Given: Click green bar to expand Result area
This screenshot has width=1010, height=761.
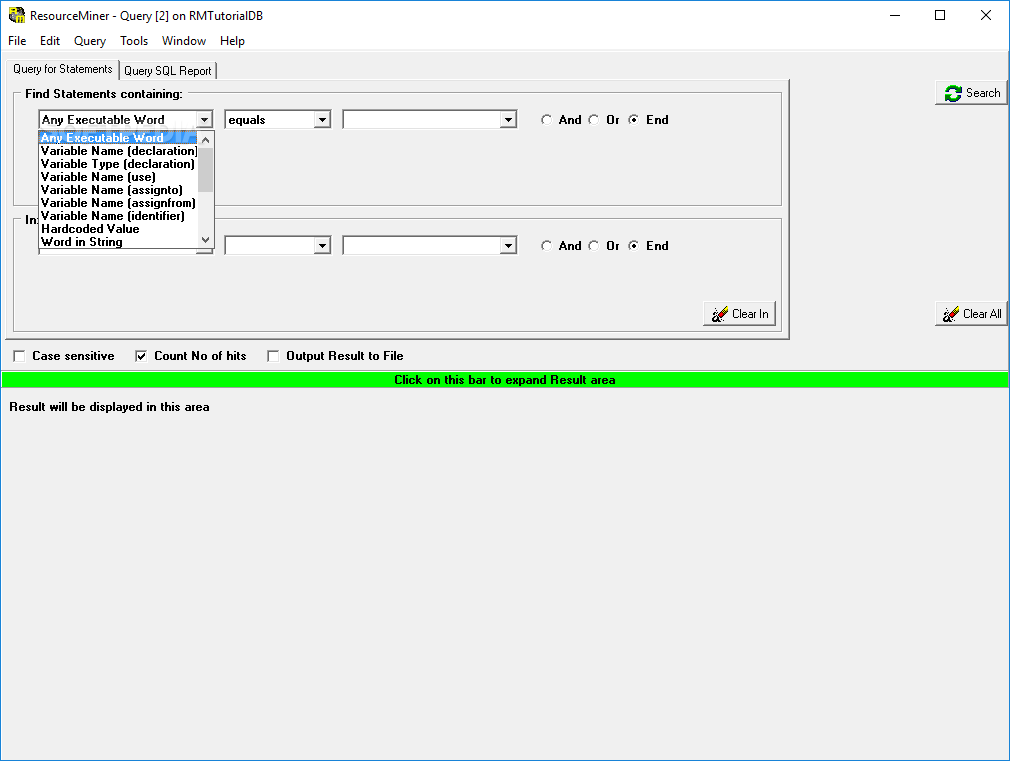Looking at the screenshot, I should point(505,380).
